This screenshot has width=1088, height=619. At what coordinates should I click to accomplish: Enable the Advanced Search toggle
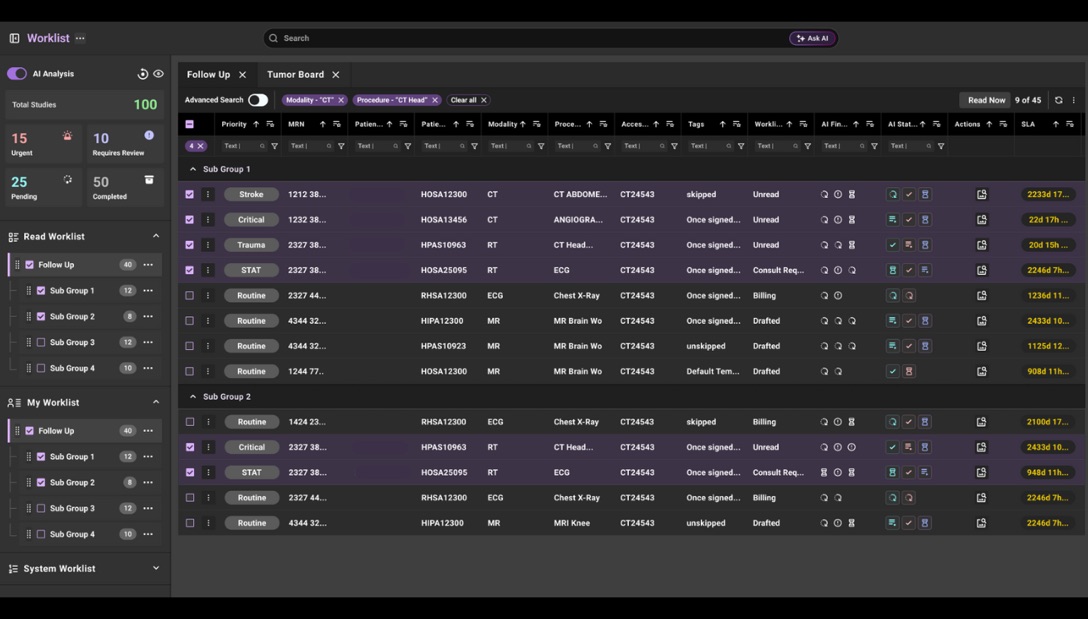(262, 99)
